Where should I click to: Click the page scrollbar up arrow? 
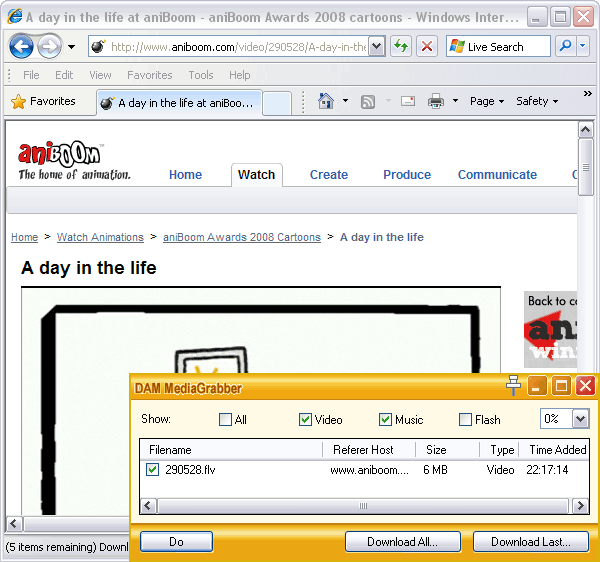(x=585, y=130)
